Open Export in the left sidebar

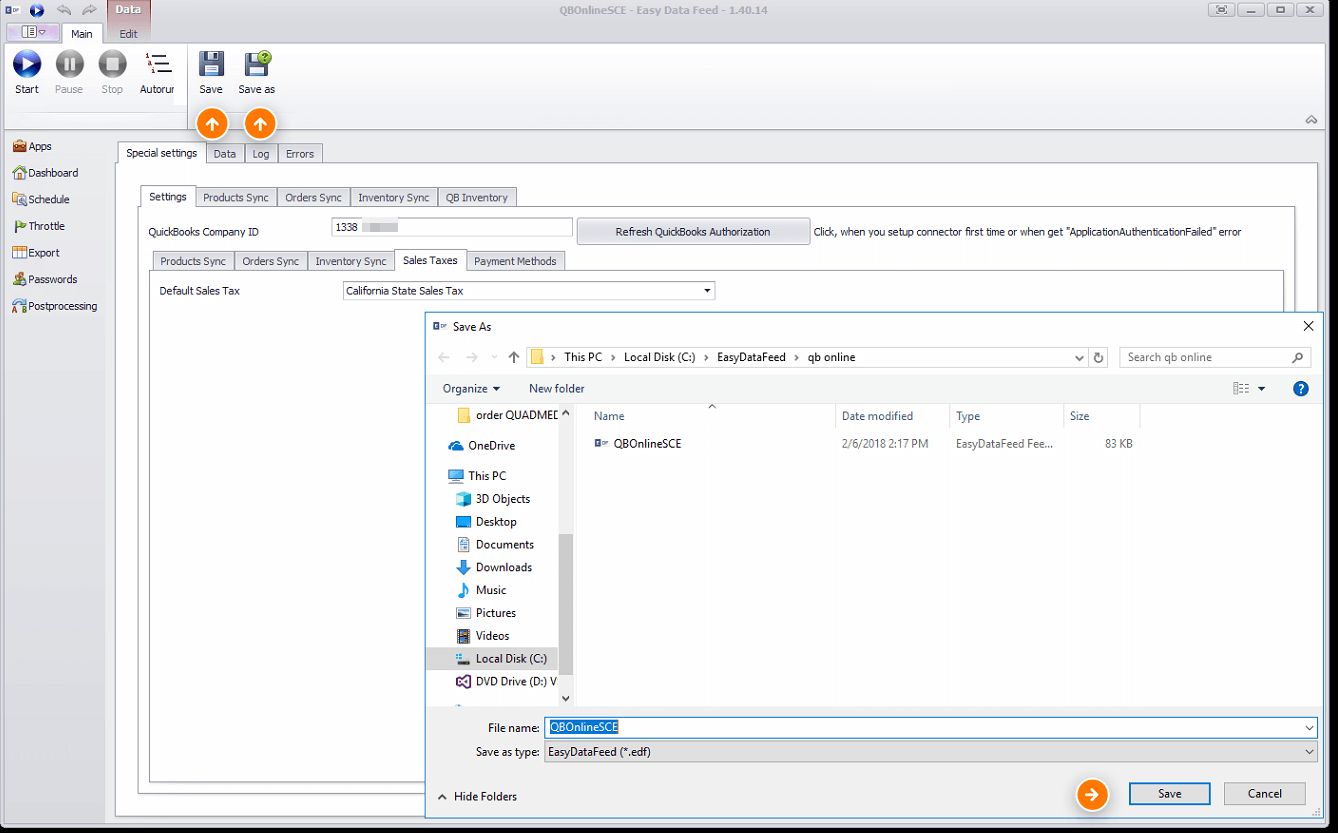pos(36,253)
